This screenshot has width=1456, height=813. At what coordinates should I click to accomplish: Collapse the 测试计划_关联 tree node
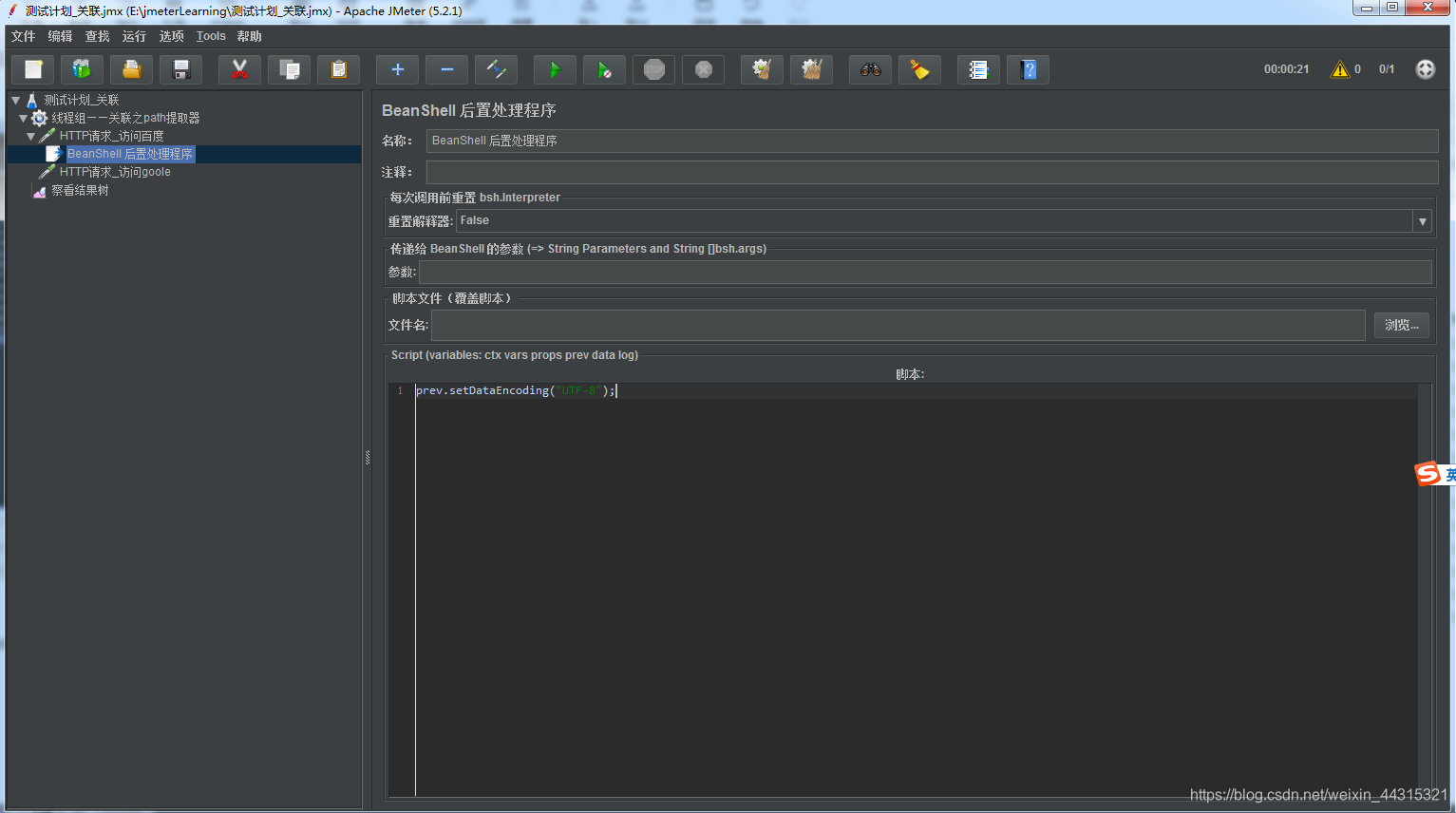(x=15, y=100)
